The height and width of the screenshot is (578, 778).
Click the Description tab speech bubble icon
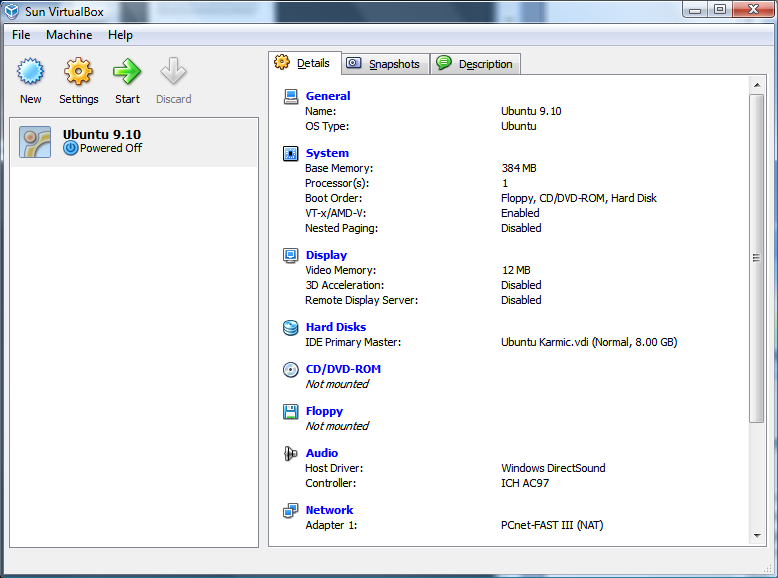pos(443,63)
